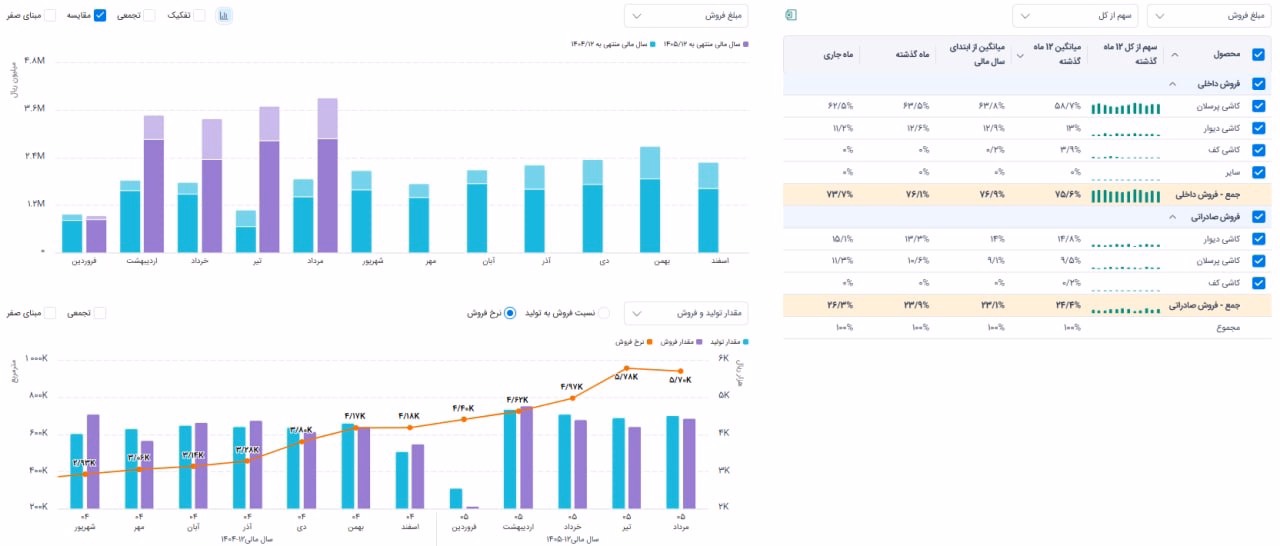The width and height of the screenshot is (1280, 546).
Task: Enable the تجمعی checkbox of top chart
Action: (149, 15)
